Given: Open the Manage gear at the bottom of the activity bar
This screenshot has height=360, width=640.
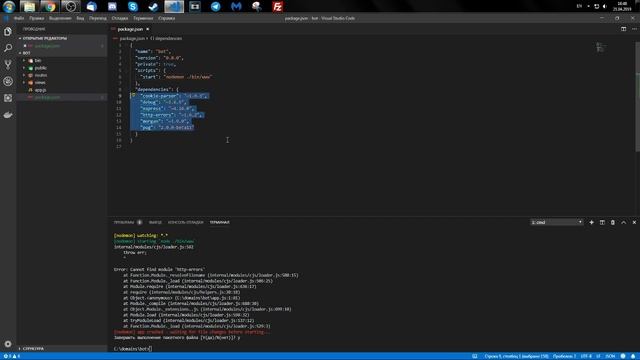Looking at the screenshot, I should pyautogui.click(x=8, y=344).
